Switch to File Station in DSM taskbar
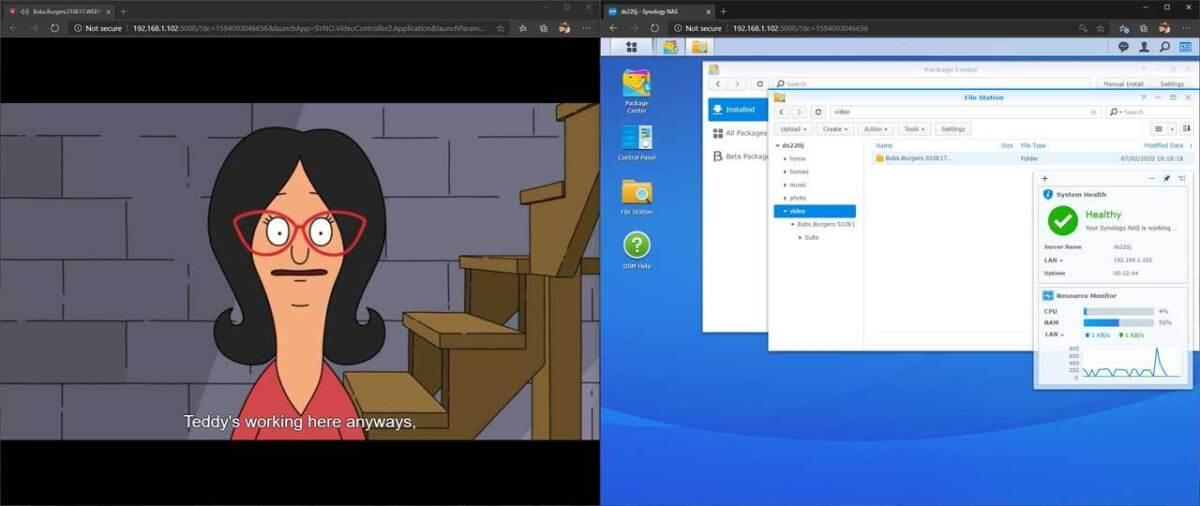The width and height of the screenshot is (1200, 506). (x=699, y=46)
